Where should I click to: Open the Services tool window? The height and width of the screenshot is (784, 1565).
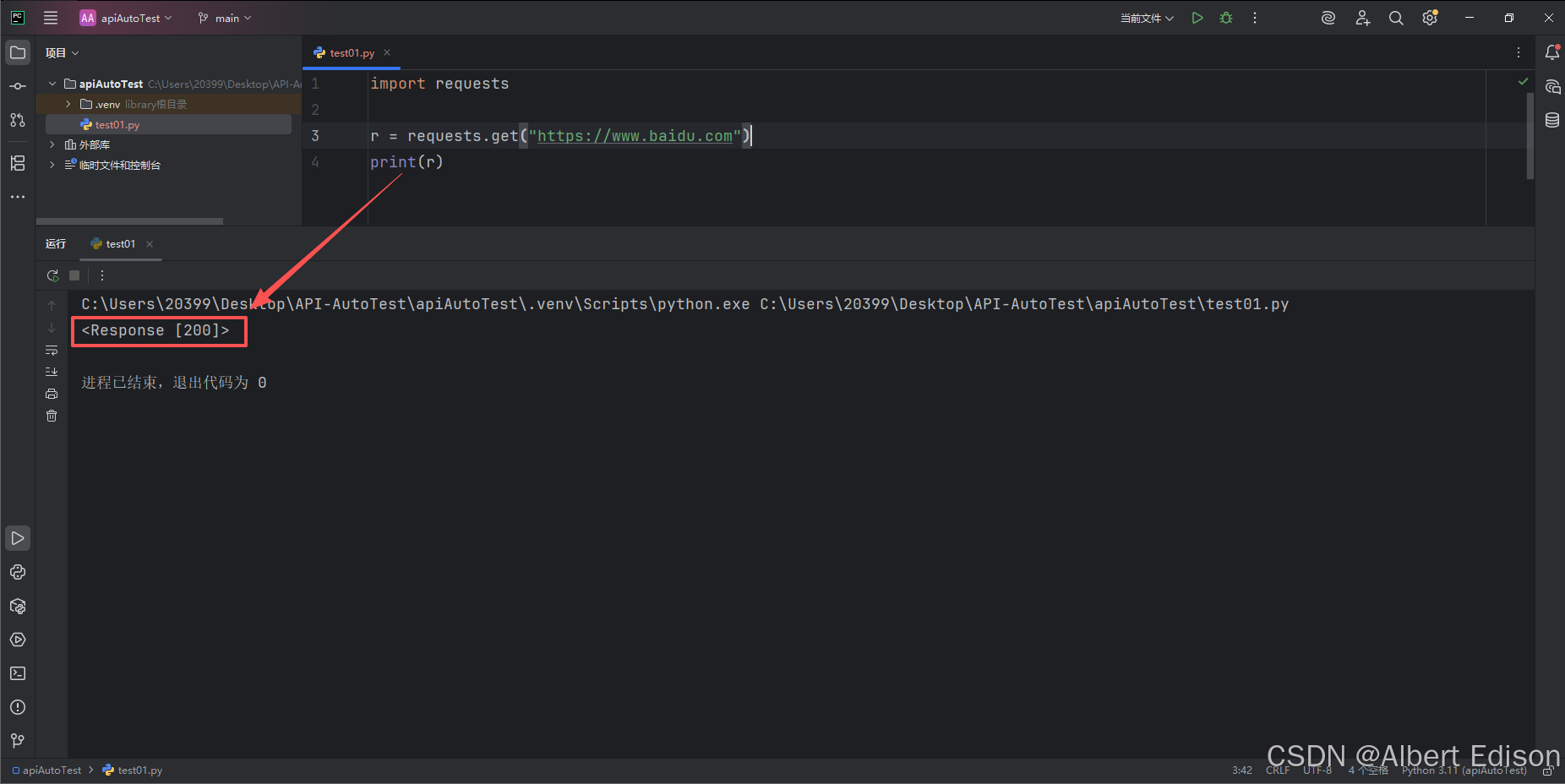[18, 640]
